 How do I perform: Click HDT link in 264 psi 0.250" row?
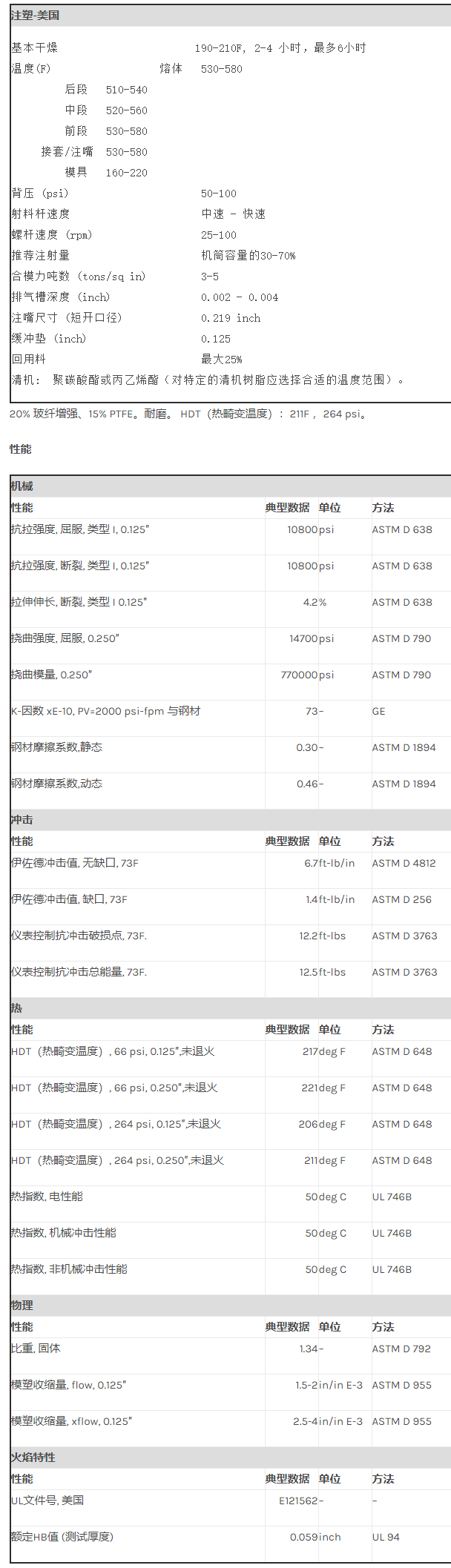pyautogui.click(x=21, y=1160)
